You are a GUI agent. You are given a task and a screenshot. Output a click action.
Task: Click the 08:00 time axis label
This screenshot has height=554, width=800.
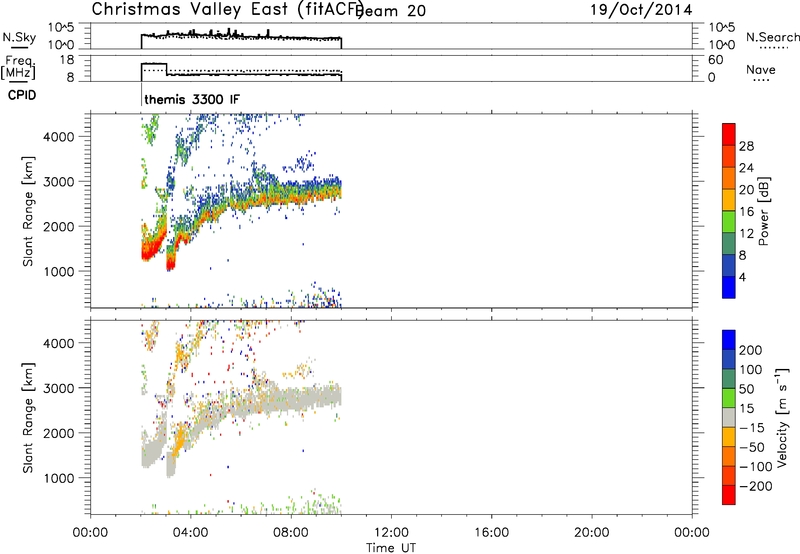291,533
